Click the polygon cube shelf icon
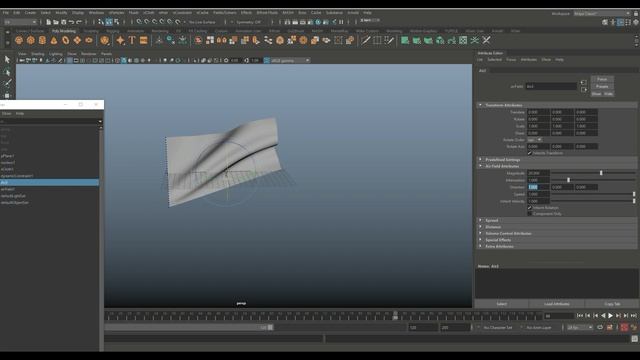Screen dimensions: 640x360 coord(31,40)
